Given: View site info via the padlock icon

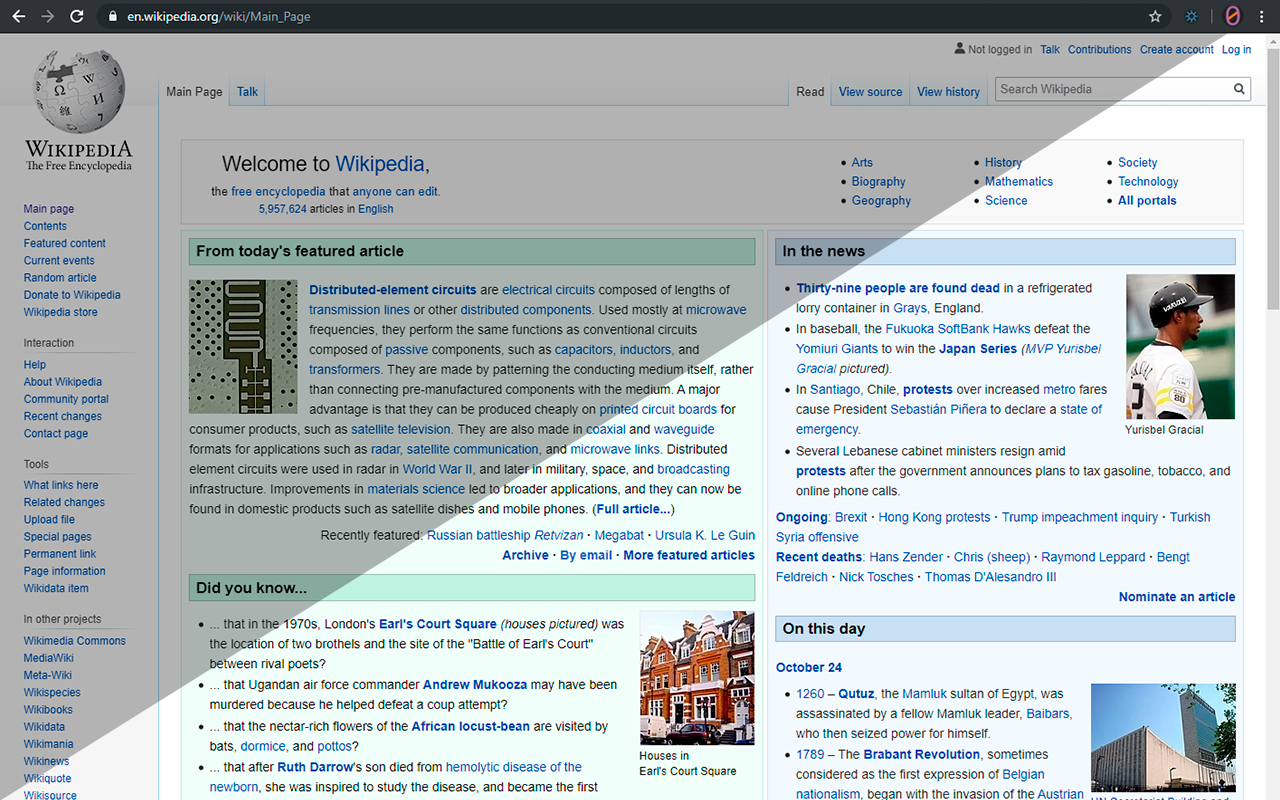Looking at the screenshot, I should coord(111,17).
